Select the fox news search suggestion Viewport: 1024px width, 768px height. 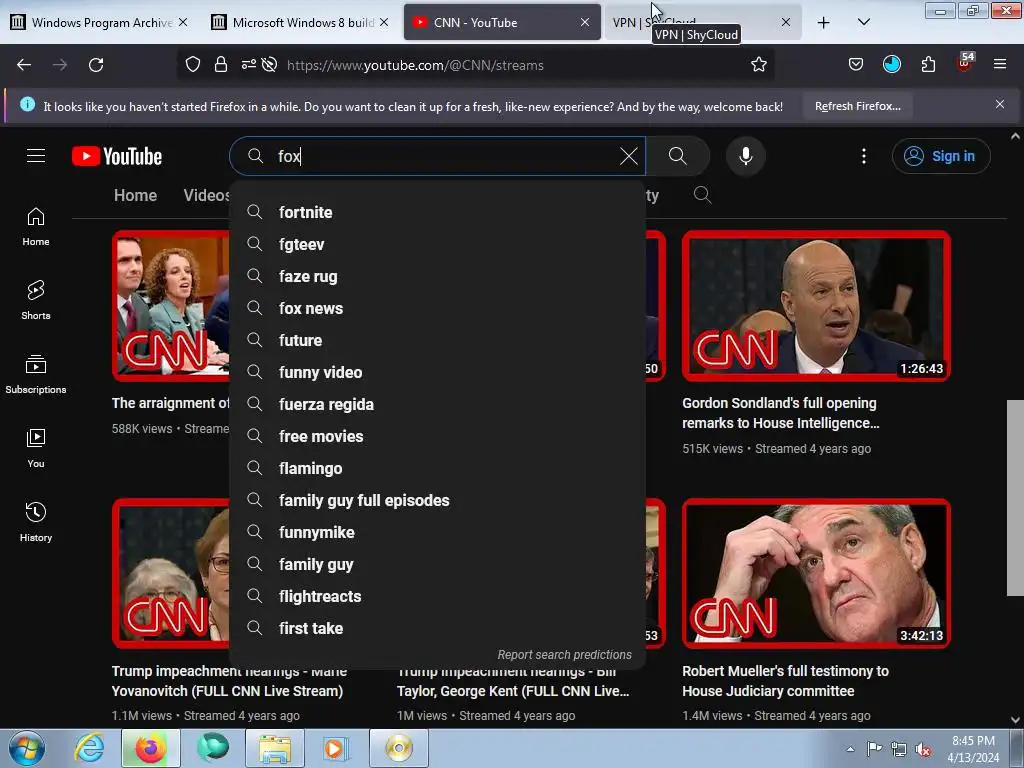click(x=438, y=308)
